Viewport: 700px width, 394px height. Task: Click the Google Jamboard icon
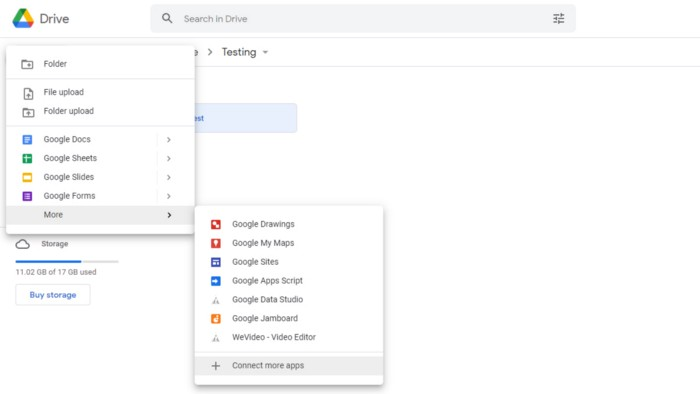point(216,319)
